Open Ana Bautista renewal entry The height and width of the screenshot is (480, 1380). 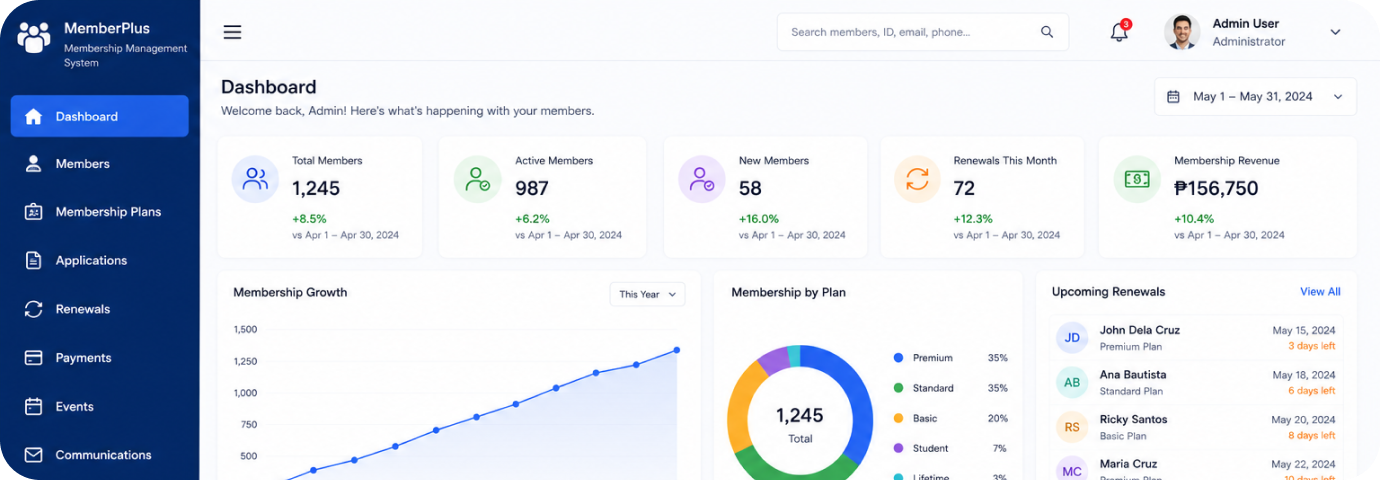(x=1196, y=382)
